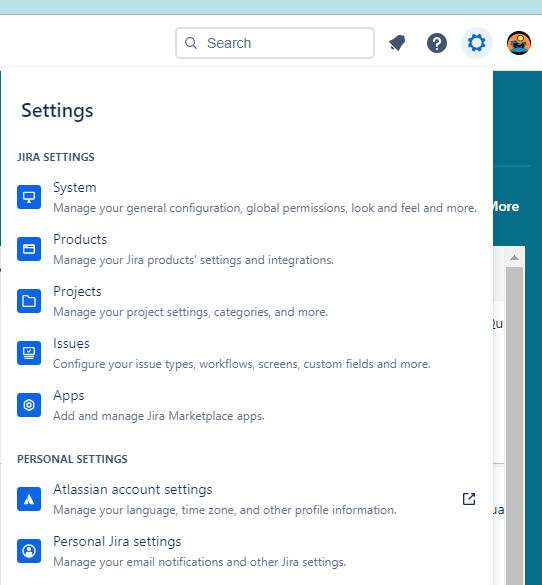The height and width of the screenshot is (585, 542).
Task: Click the Settings panel title
Action: click(x=57, y=111)
